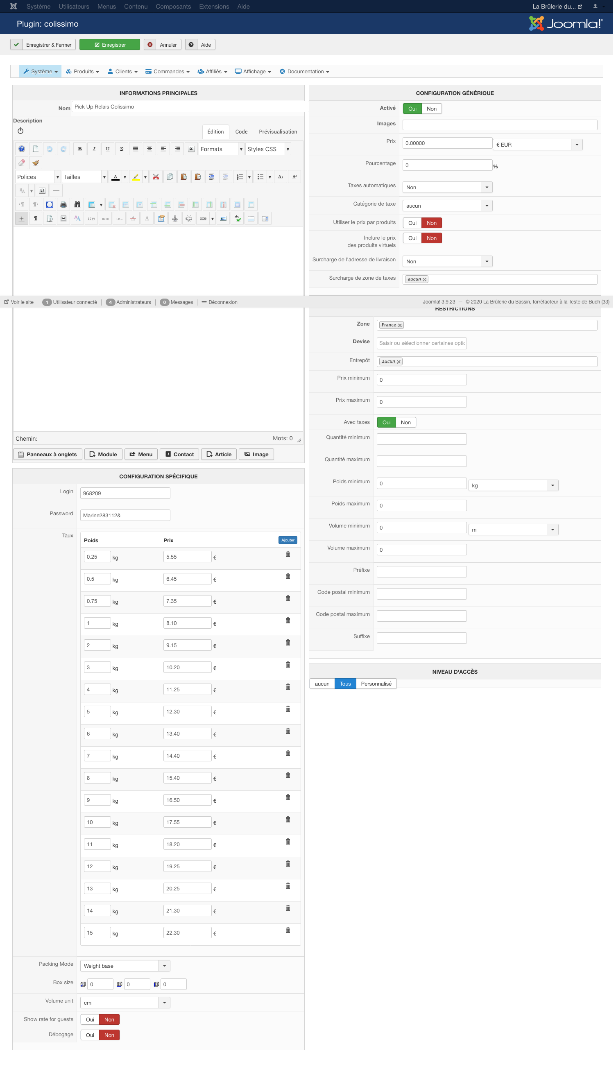Open the Volume unit cm dropdown
The width and height of the screenshot is (613, 1080).
coord(125,1003)
